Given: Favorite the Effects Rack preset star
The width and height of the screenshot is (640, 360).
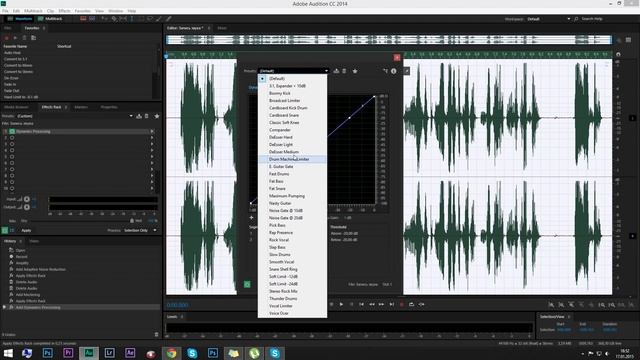Looking at the screenshot, I should 157,116.
